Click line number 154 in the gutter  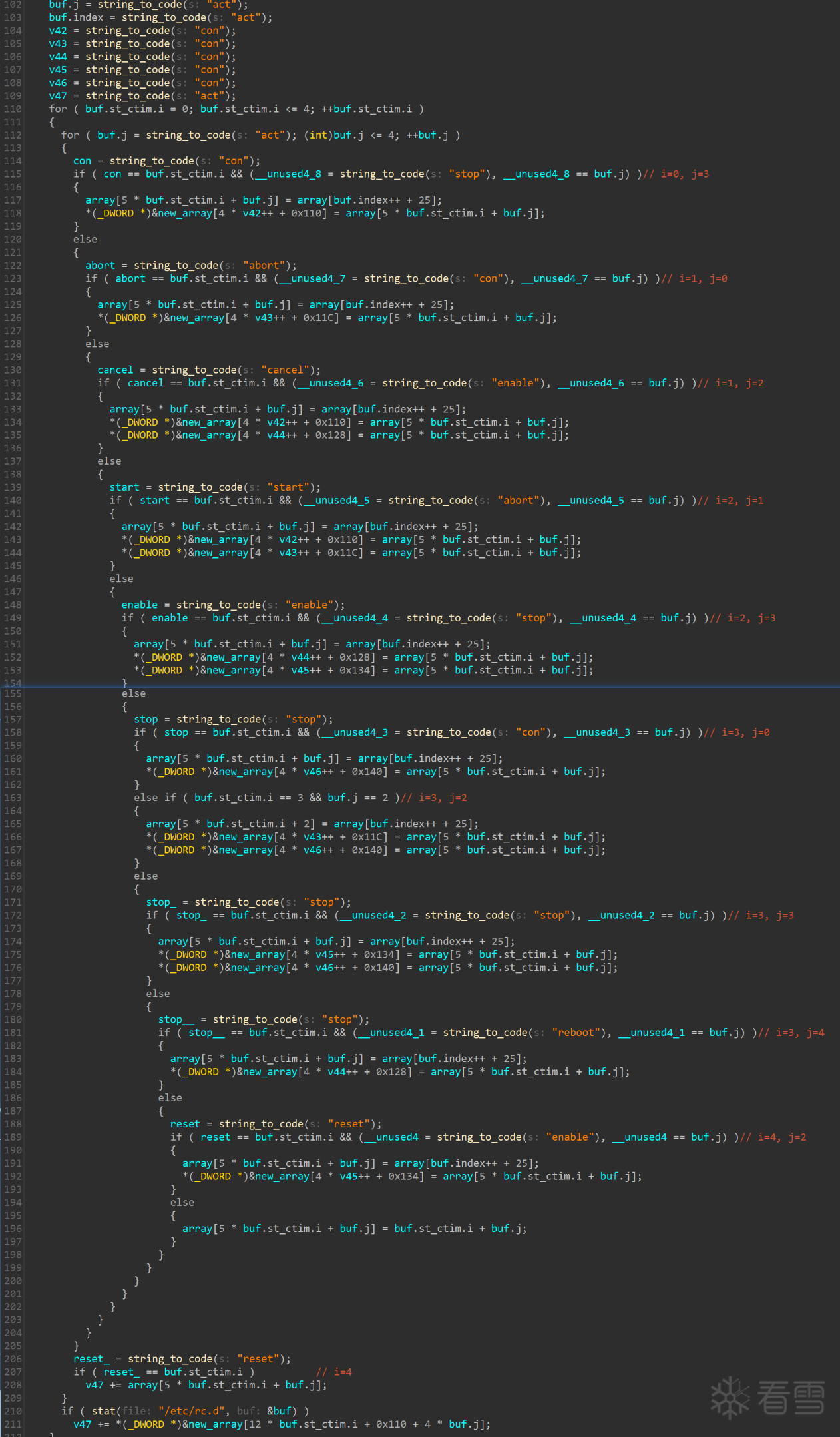(x=13, y=683)
